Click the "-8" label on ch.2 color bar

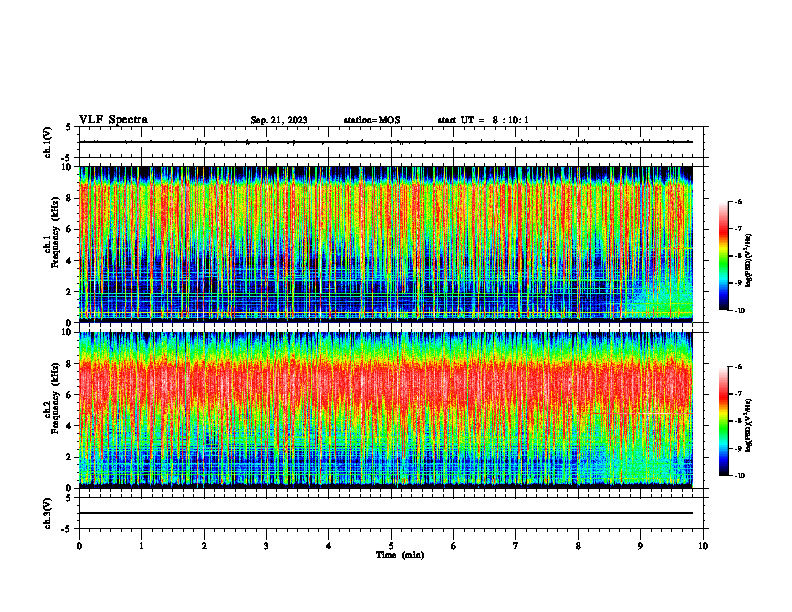(738, 421)
